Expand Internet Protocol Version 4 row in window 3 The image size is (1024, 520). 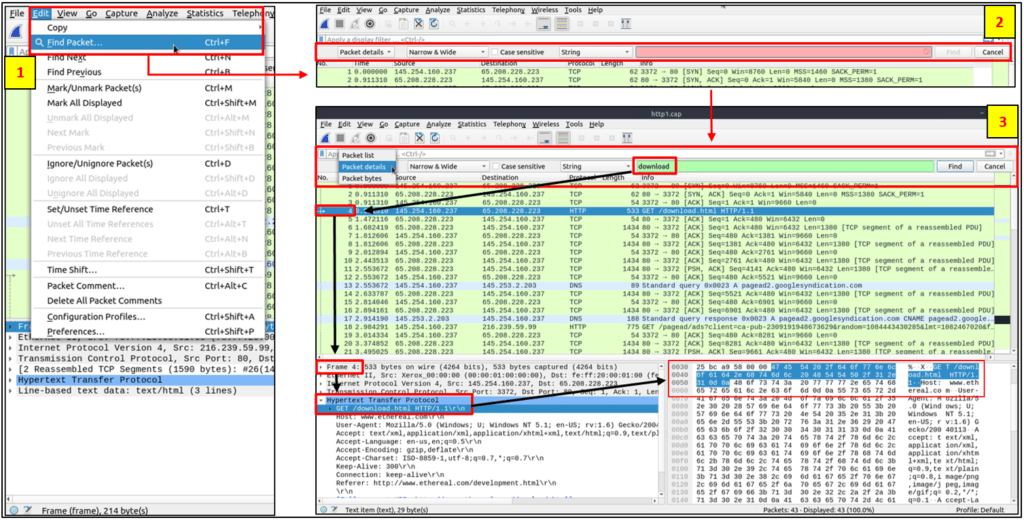(x=321, y=383)
